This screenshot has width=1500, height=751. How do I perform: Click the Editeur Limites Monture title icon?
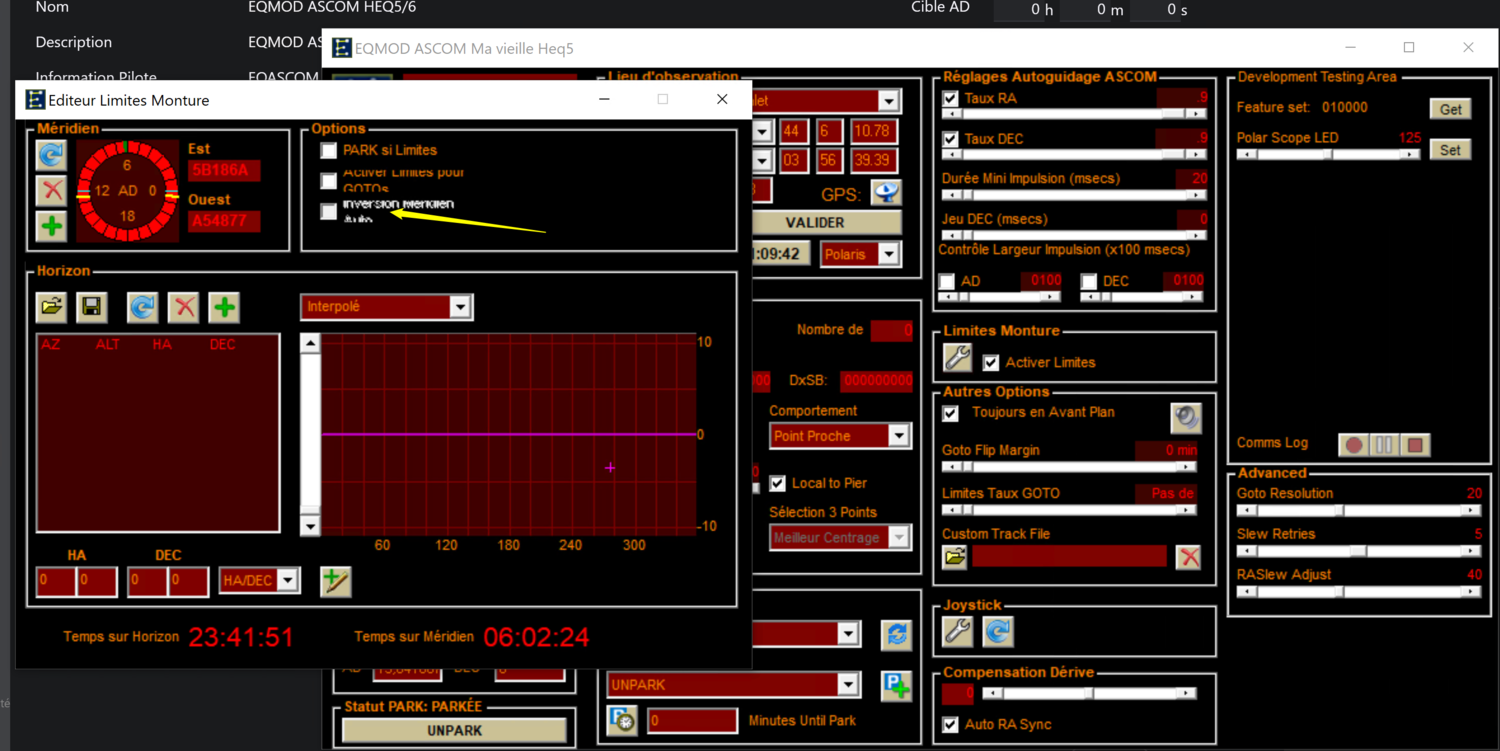(35, 100)
